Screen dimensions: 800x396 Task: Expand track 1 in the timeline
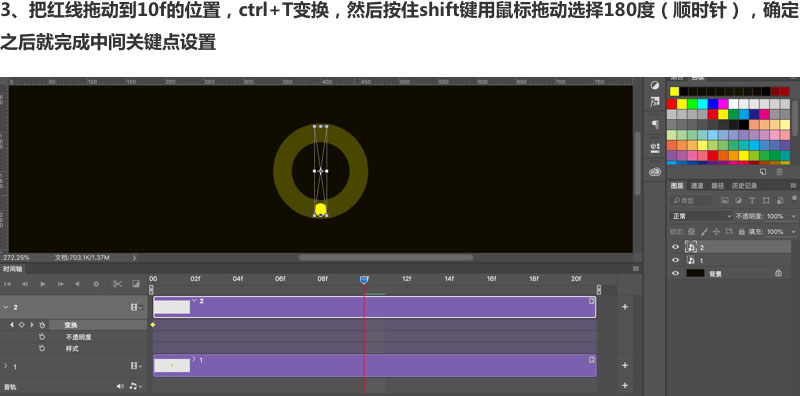click(x=6, y=366)
